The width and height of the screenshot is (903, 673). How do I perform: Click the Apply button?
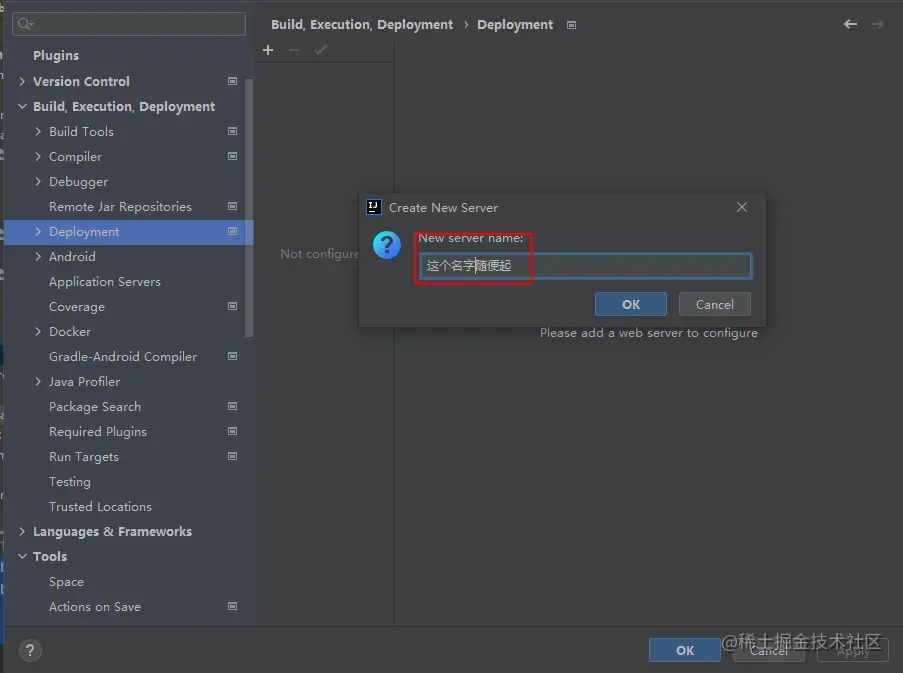[x=853, y=651]
